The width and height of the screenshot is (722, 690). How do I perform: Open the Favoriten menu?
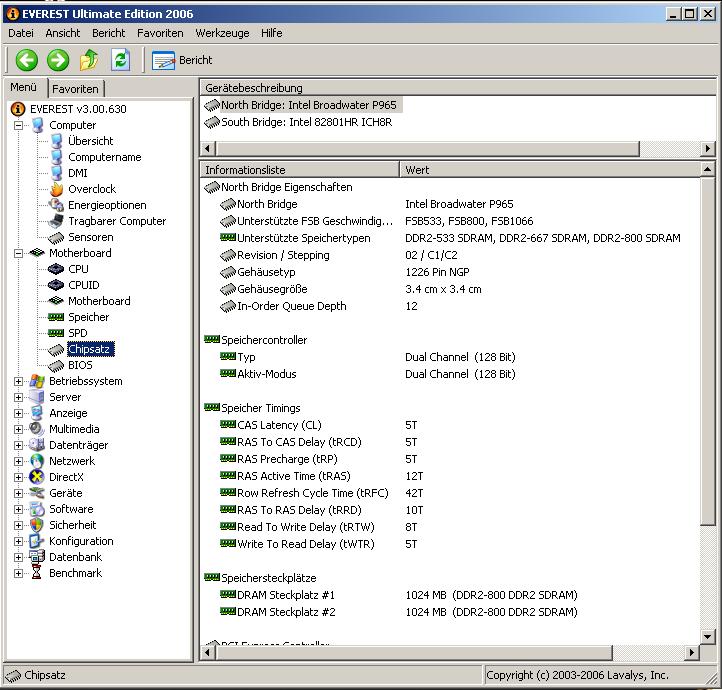pos(160,33)
